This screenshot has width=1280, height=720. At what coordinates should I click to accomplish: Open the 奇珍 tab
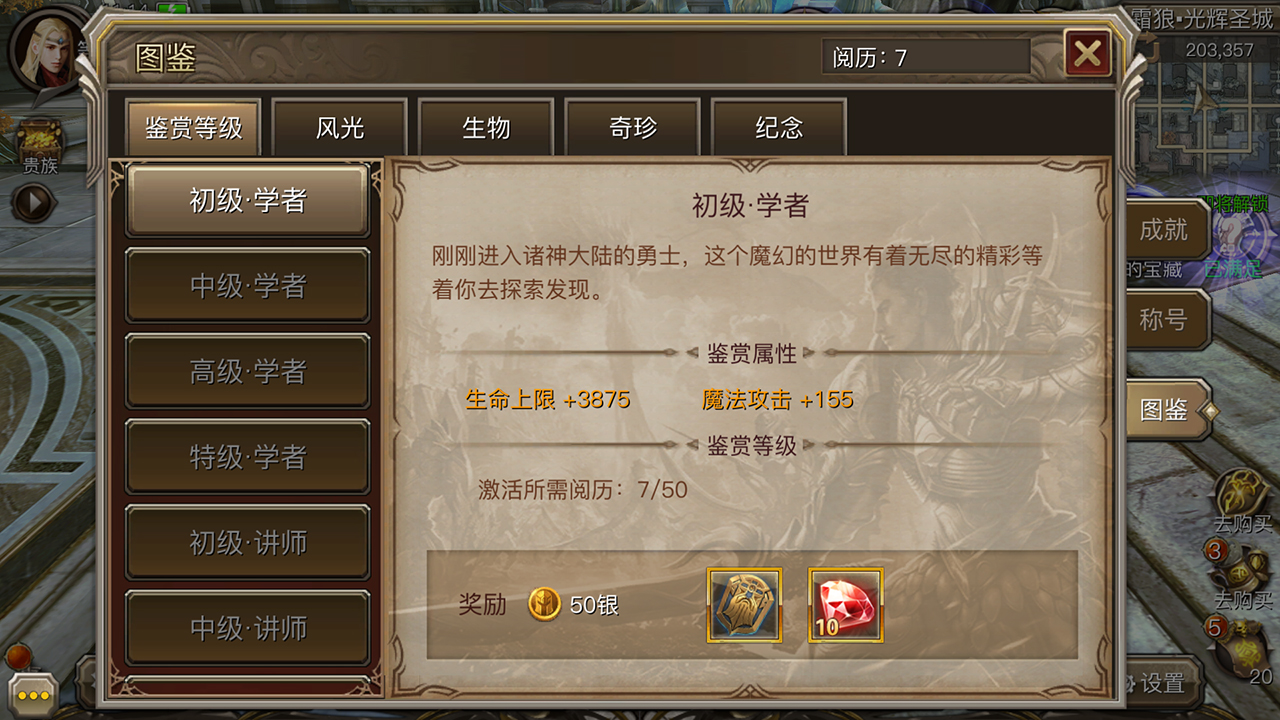633,128
